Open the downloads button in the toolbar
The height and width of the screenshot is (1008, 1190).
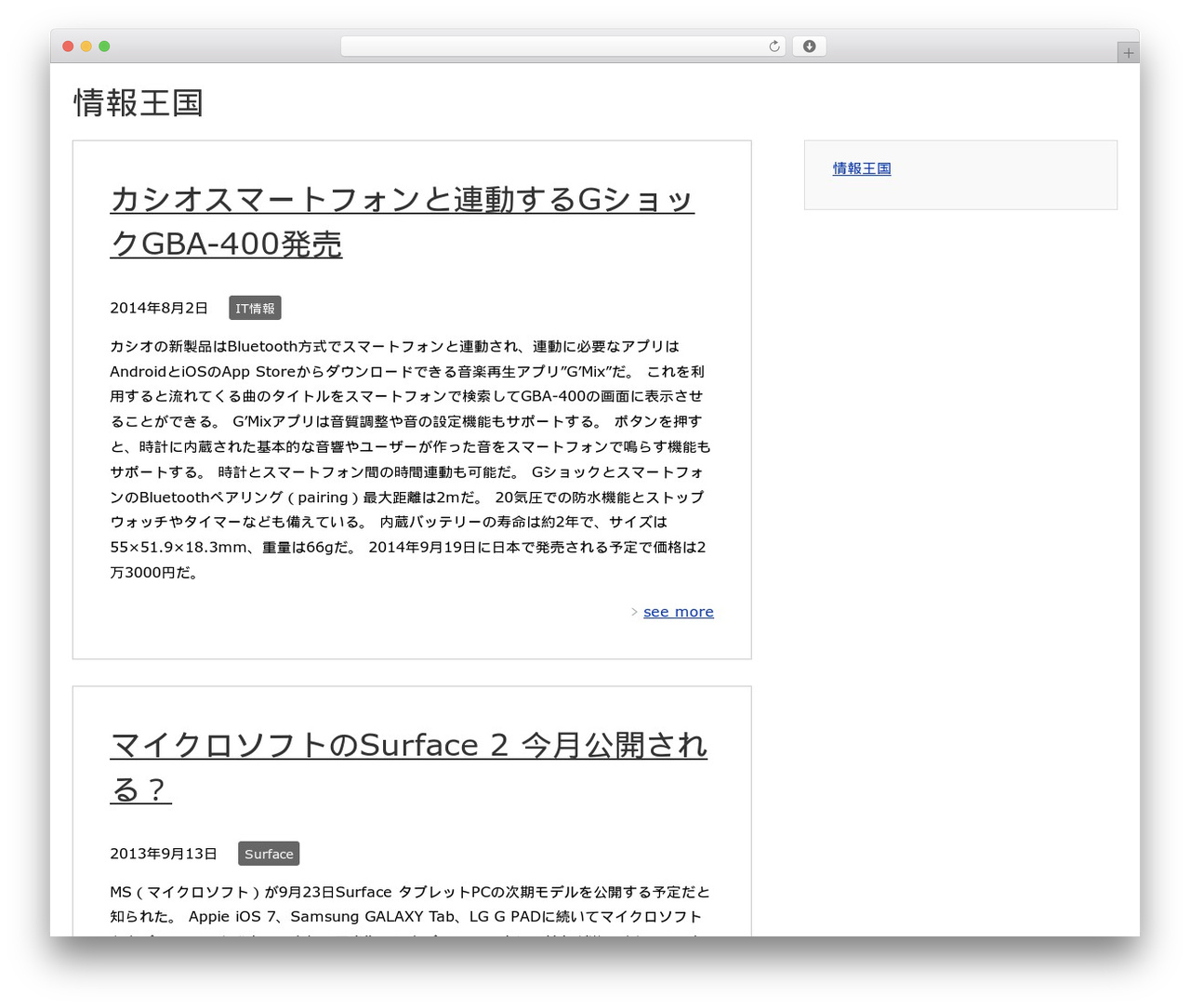(809, 46)
